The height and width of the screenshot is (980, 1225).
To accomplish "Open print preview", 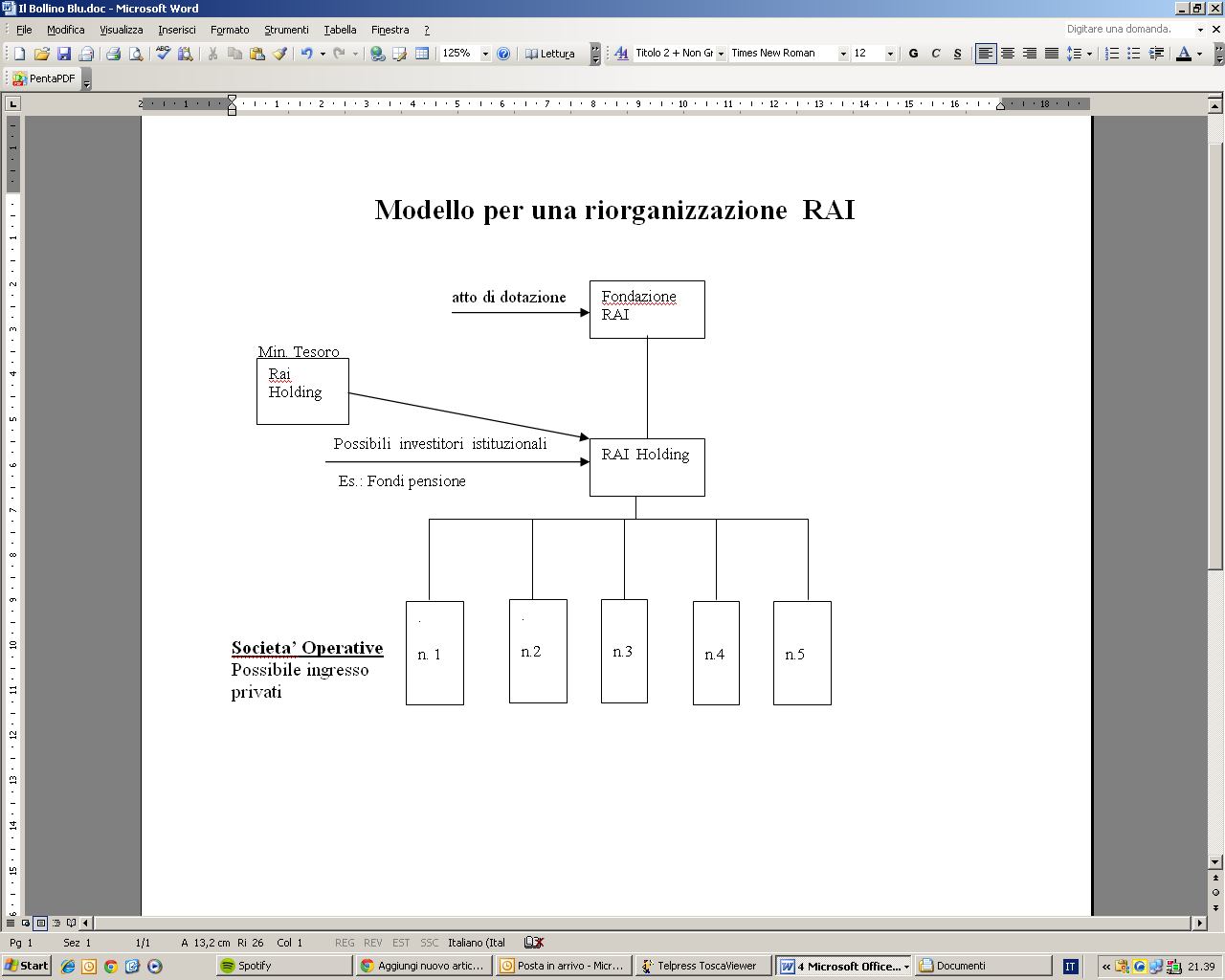I will tap(136, 54).
